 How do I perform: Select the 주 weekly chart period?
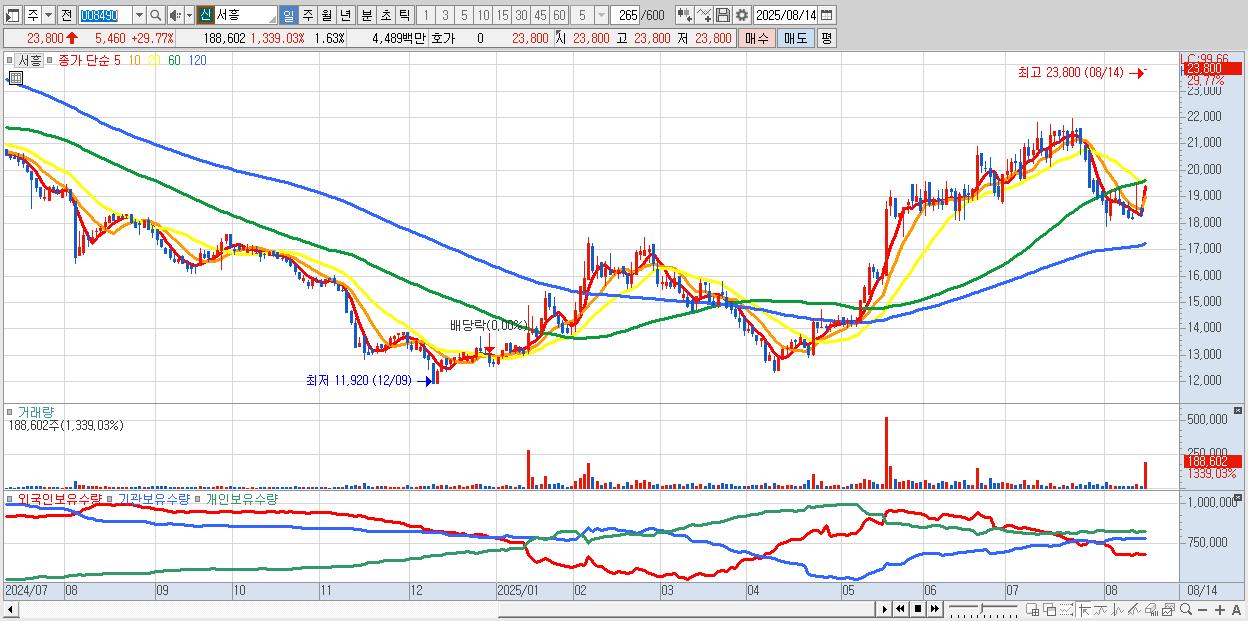(307, 15)
